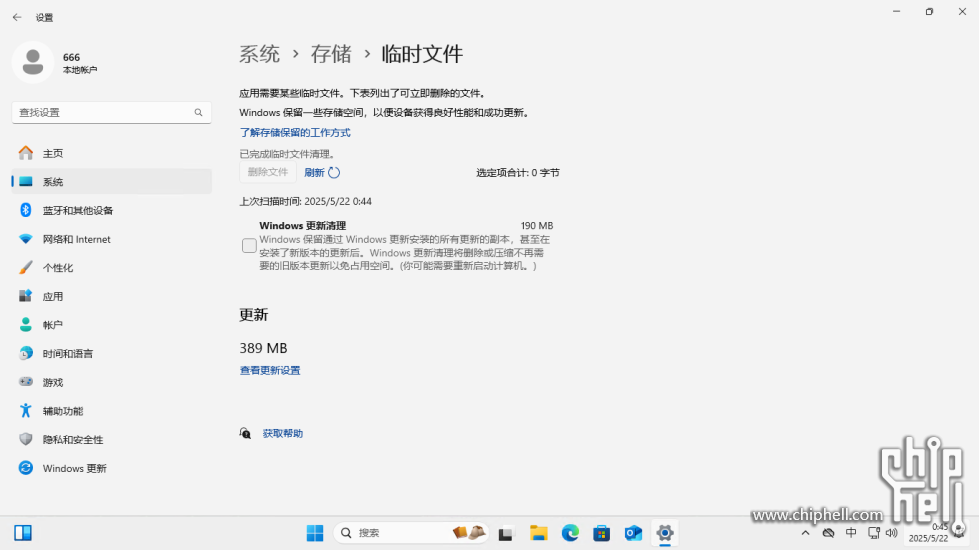
Task: Open the volume tray icon
Action: click(x=892, y=533)
